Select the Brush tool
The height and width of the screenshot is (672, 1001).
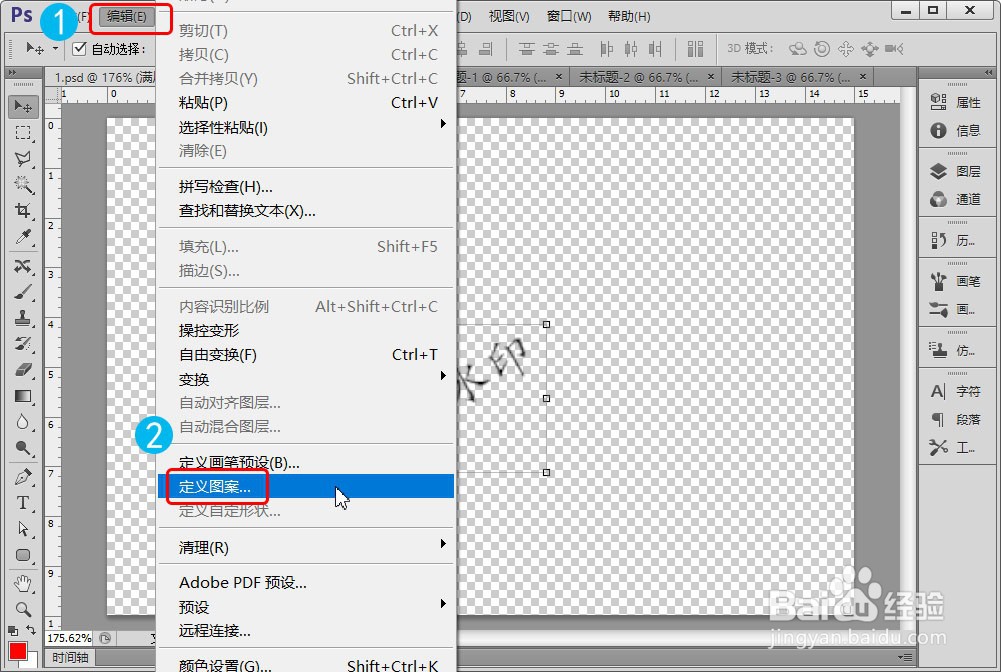click(x=23, y=292)
